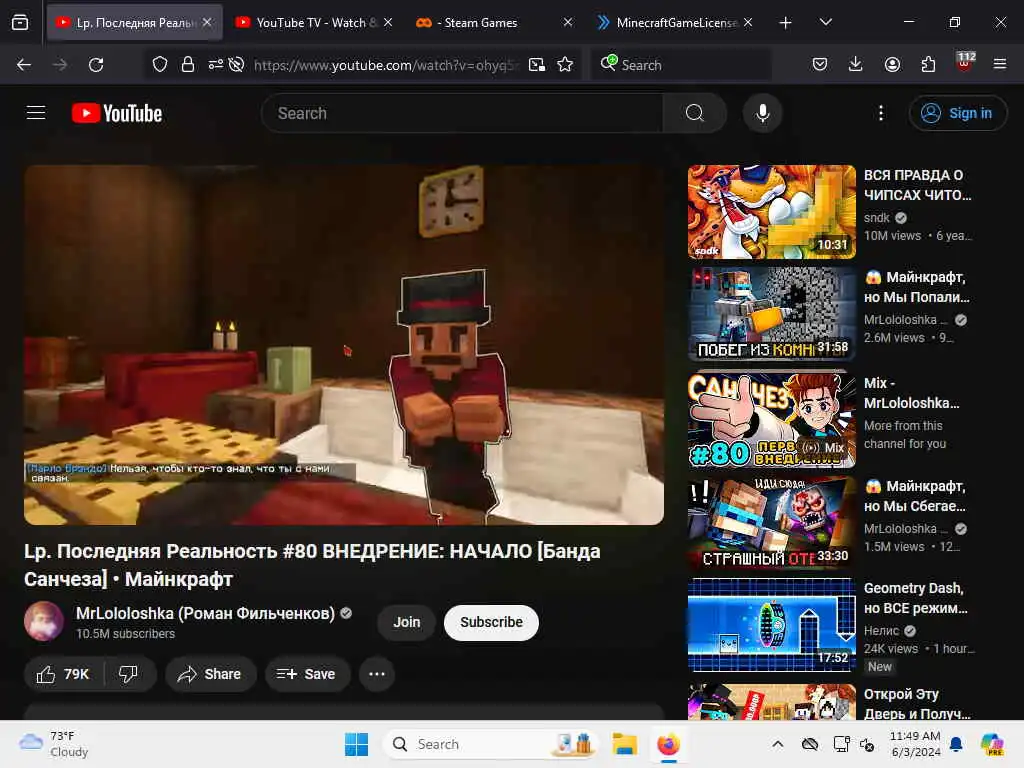1024x768 pixels.
Task: Play or pause the main video player
Action: coord(344,345)
